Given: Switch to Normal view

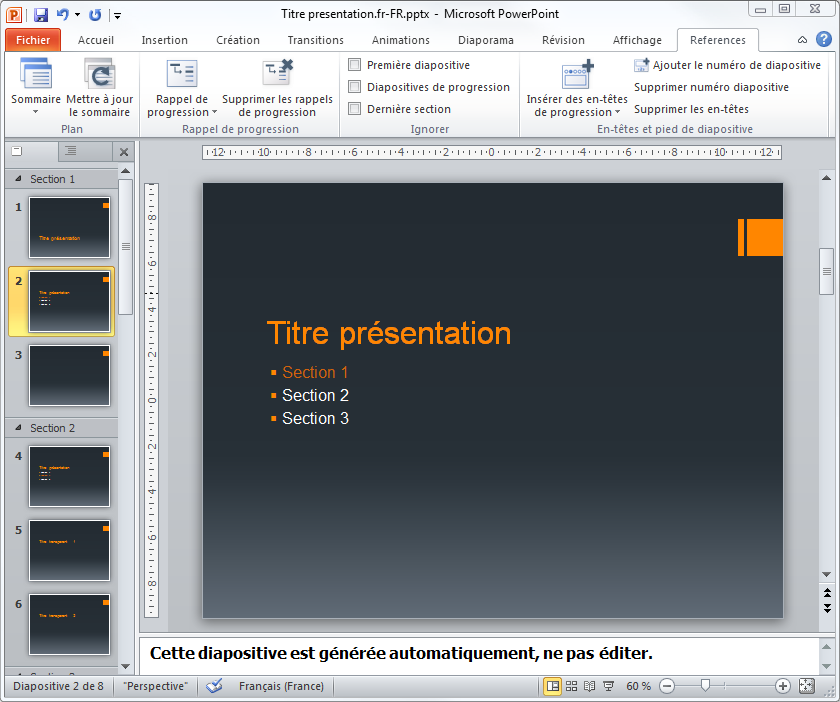Looking at the screenshot, I should pyautogui.click(x=552, y=686).
